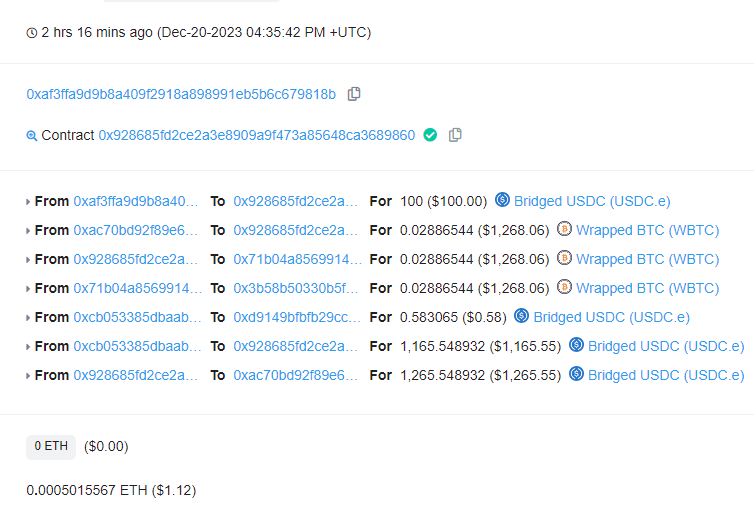Click USDC.e icon in 1,165.548932 row
Screen dimensions: 754x519
tap(576, 344)
